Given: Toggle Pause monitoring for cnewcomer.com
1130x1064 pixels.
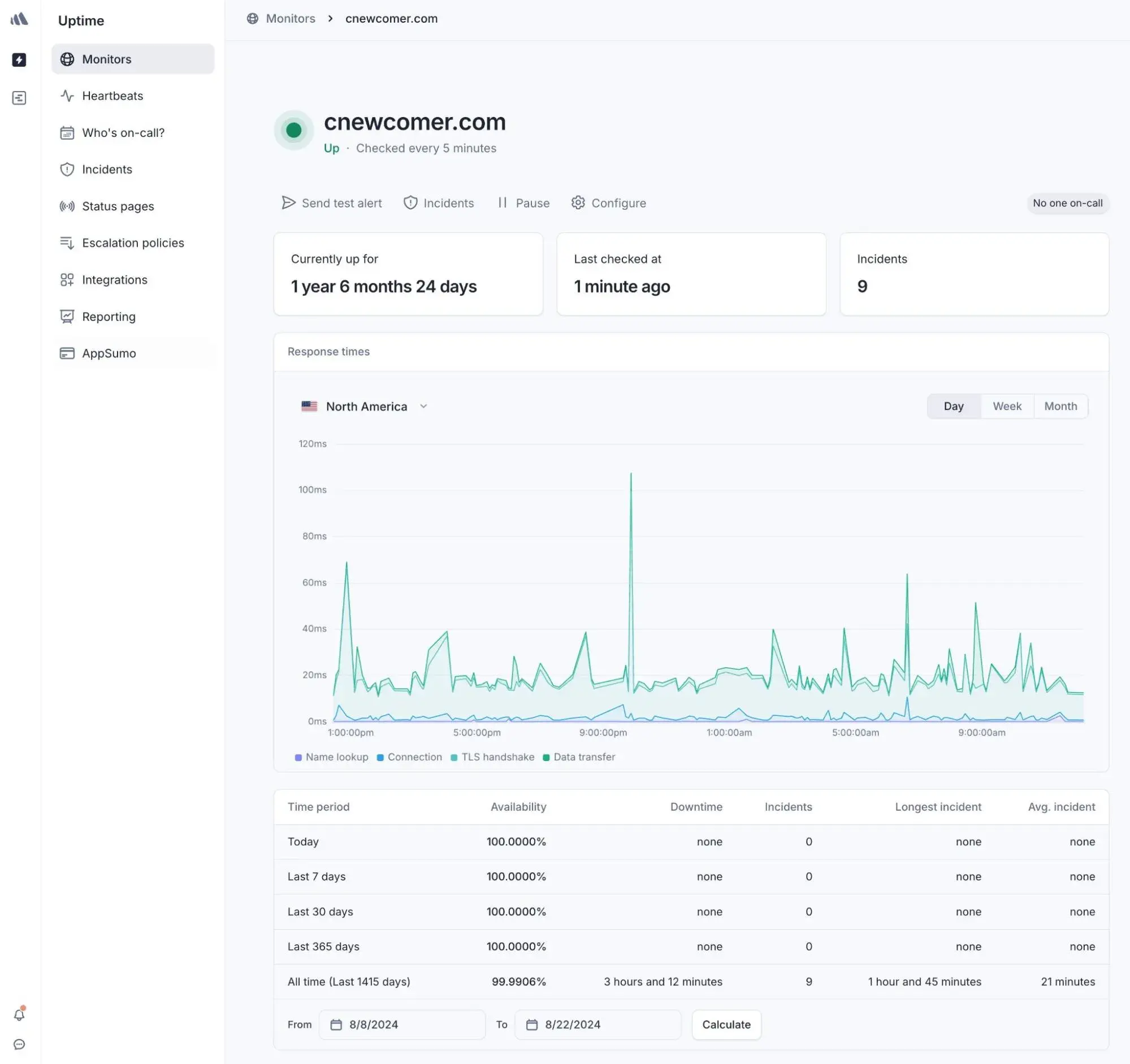Looking at the screenshot, I should pyautogui.click(x=523, y=203).
